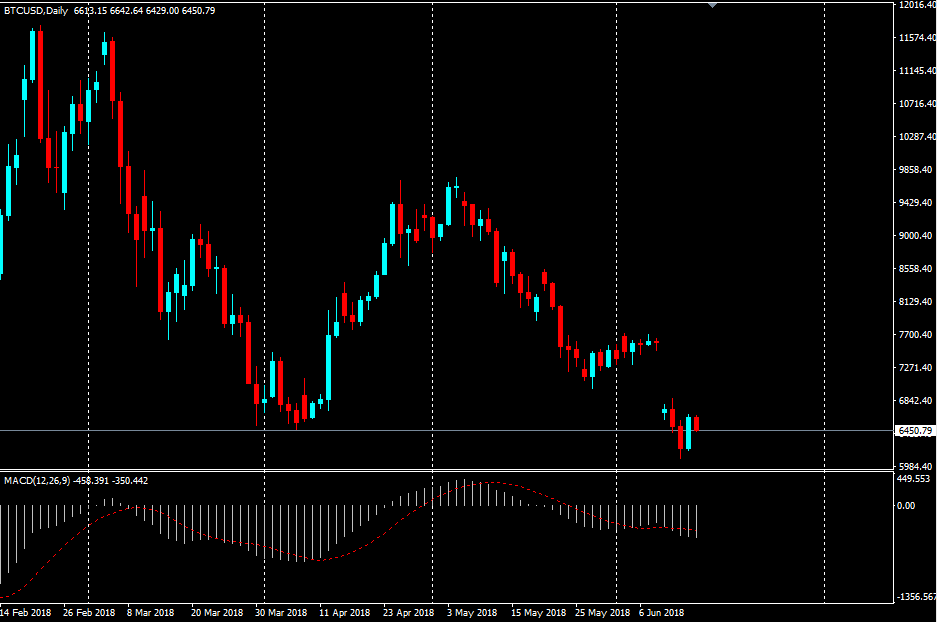The image size is (939, 622).
Task: Click the 6842.40 price axis label
Action: click(x=916, y=400)
